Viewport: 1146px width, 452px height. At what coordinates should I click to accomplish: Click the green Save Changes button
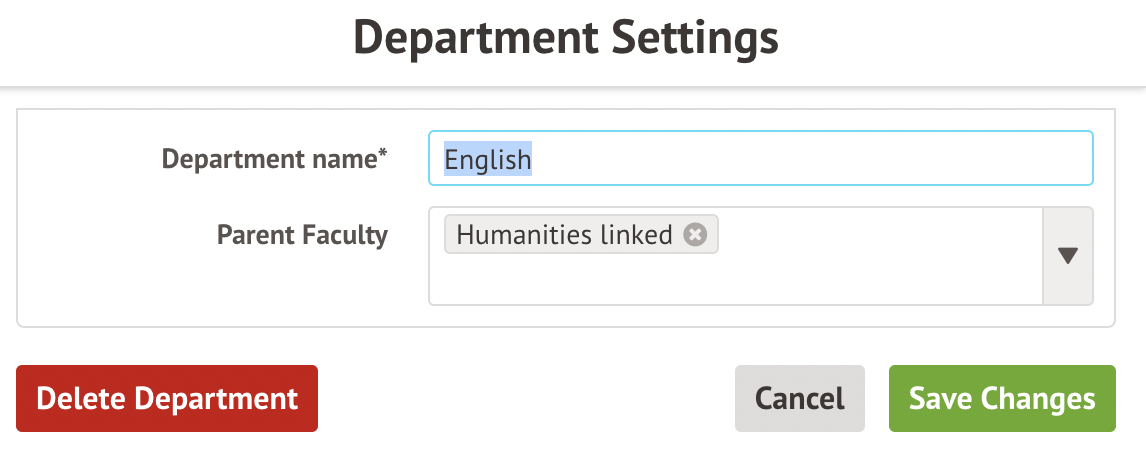[1002, 398]
